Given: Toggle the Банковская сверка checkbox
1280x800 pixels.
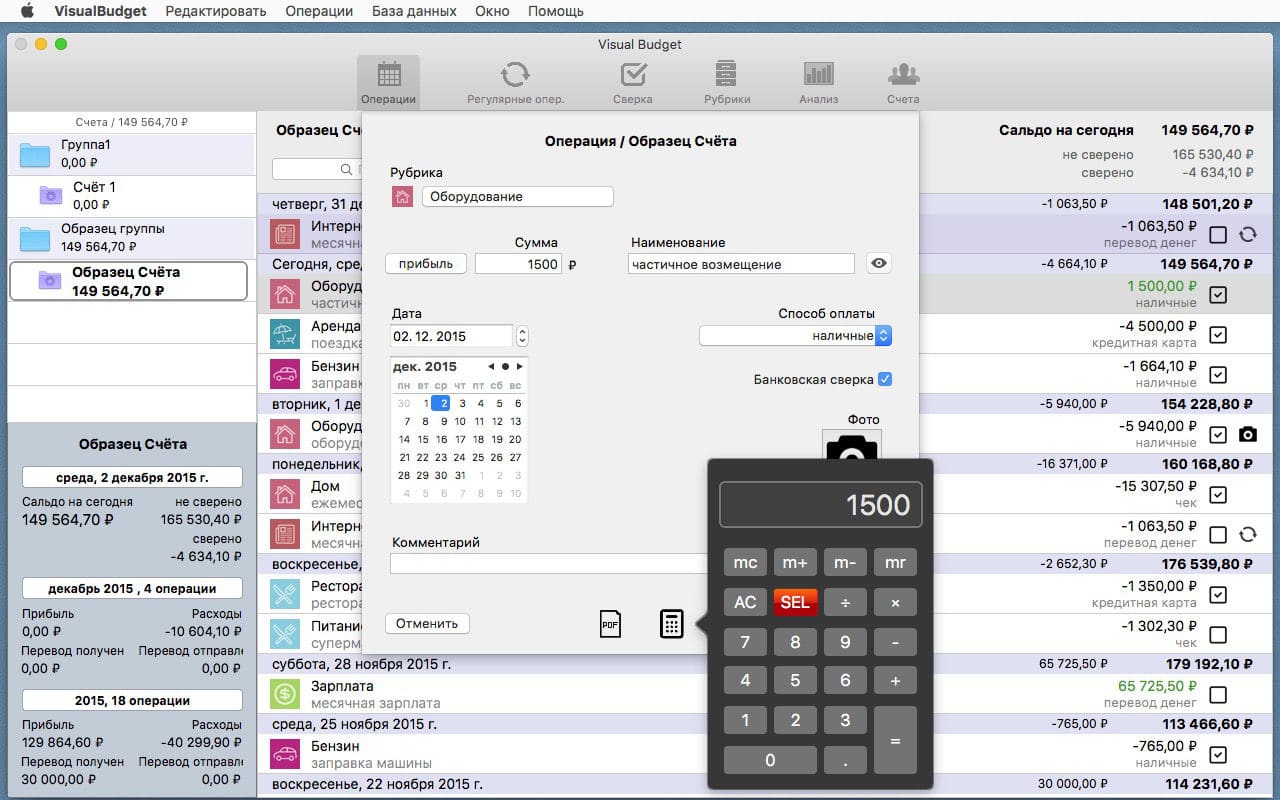Looking at the screenshot, I should 884,380.
